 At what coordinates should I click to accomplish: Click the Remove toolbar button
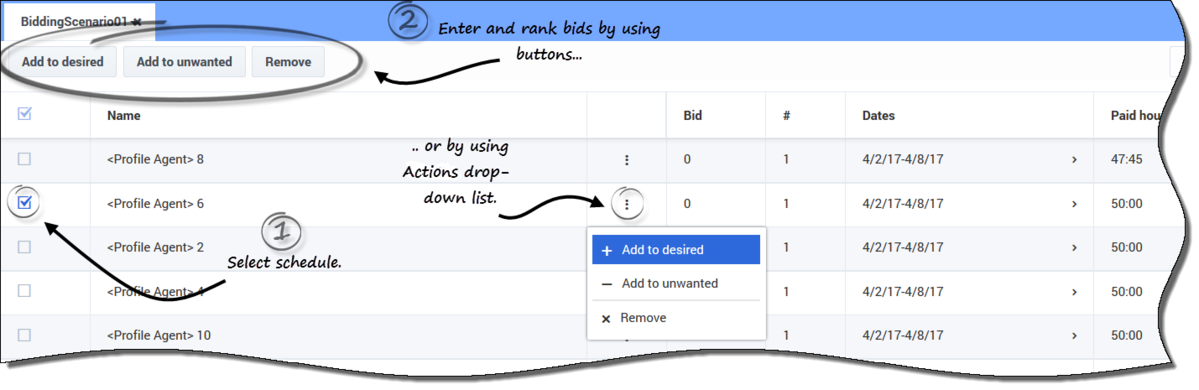[x=288, y=62]
